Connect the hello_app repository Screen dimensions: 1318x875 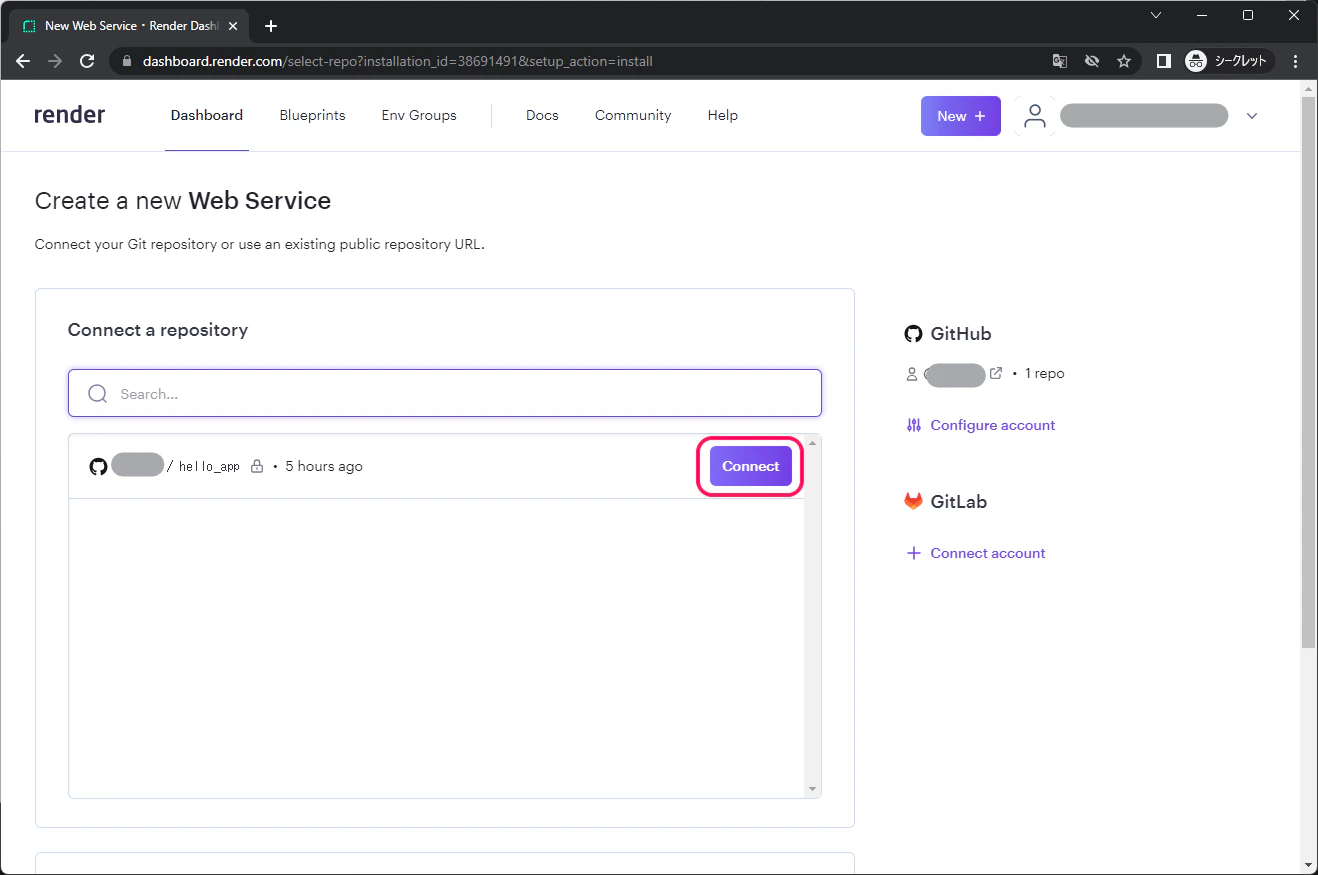tap(751, 466)
